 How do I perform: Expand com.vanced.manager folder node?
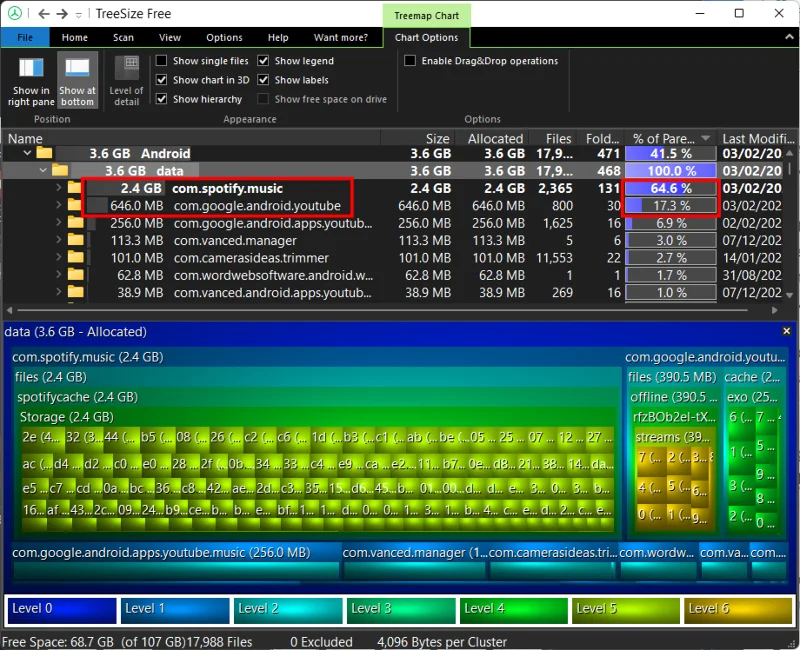59,240
